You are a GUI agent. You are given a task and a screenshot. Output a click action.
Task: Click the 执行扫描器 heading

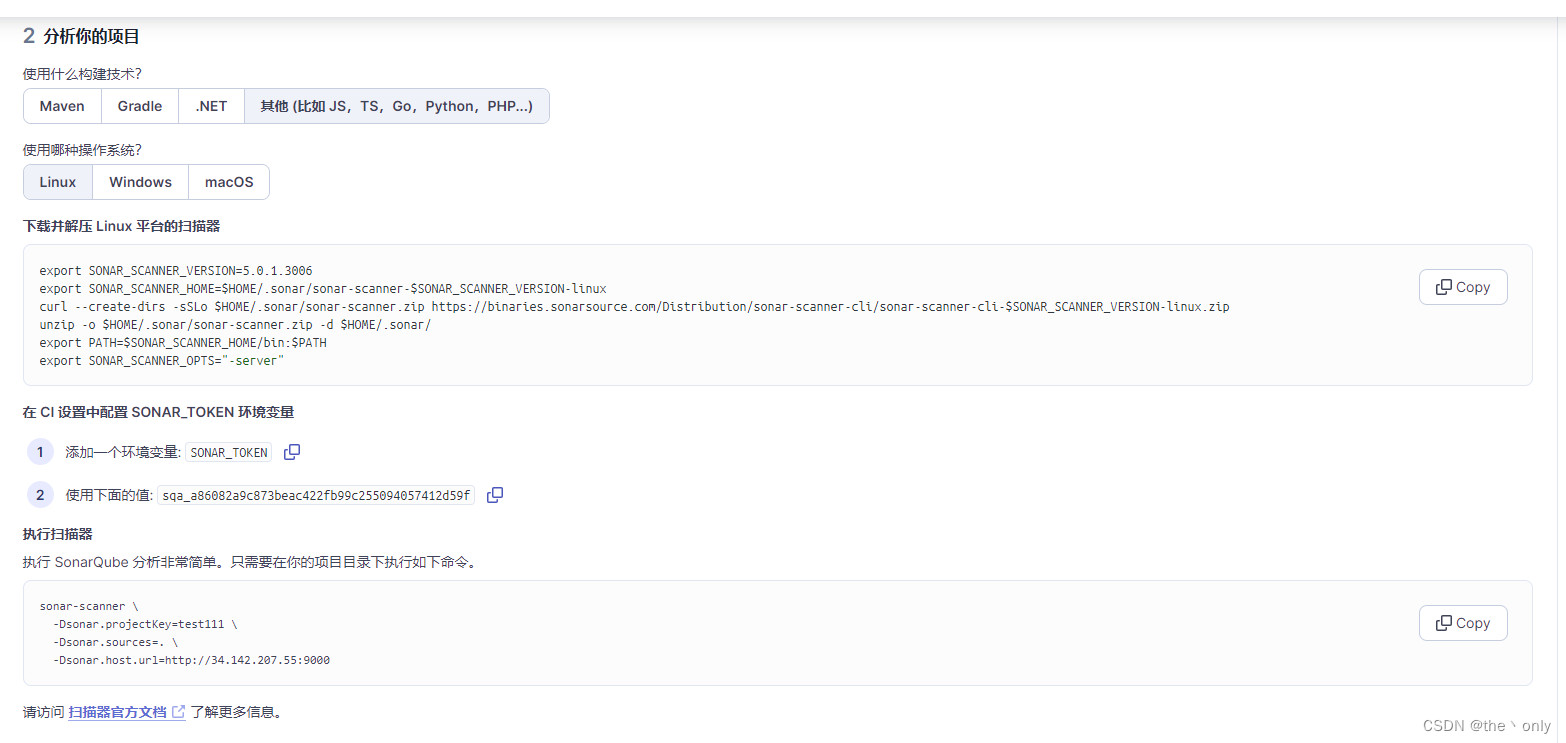[58, 534]
